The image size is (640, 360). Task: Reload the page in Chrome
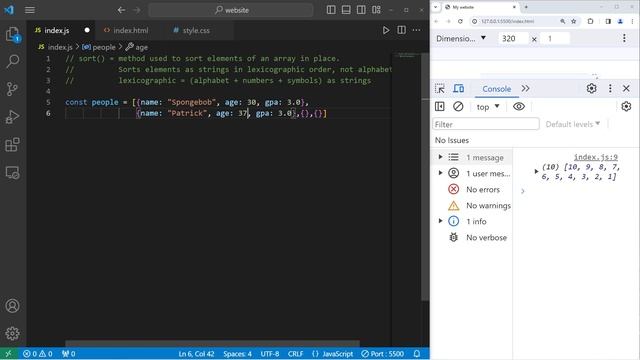tap(460, 21)
